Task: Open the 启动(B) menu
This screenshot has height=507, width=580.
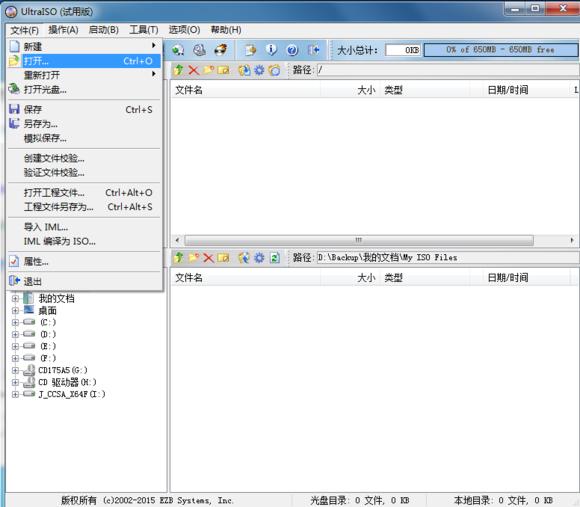Action: pyautogui.click(x=104, y=30)
